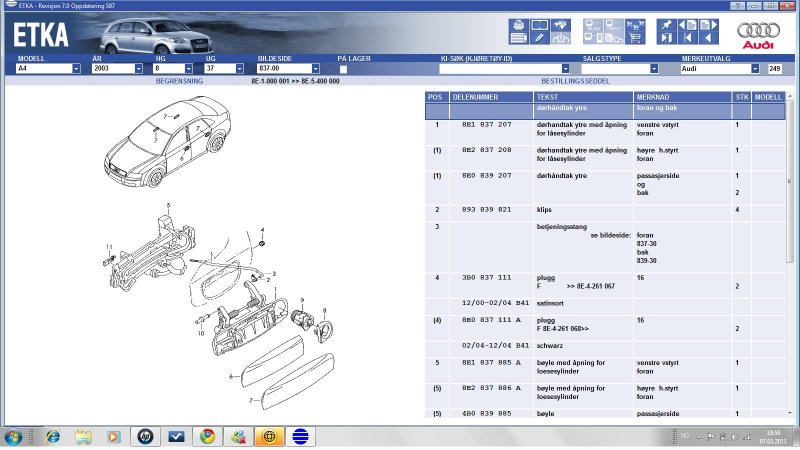Click the pushpin icon in the toolbar
The width and height of the screenshot is (800, 450).
tap(666, 23)
